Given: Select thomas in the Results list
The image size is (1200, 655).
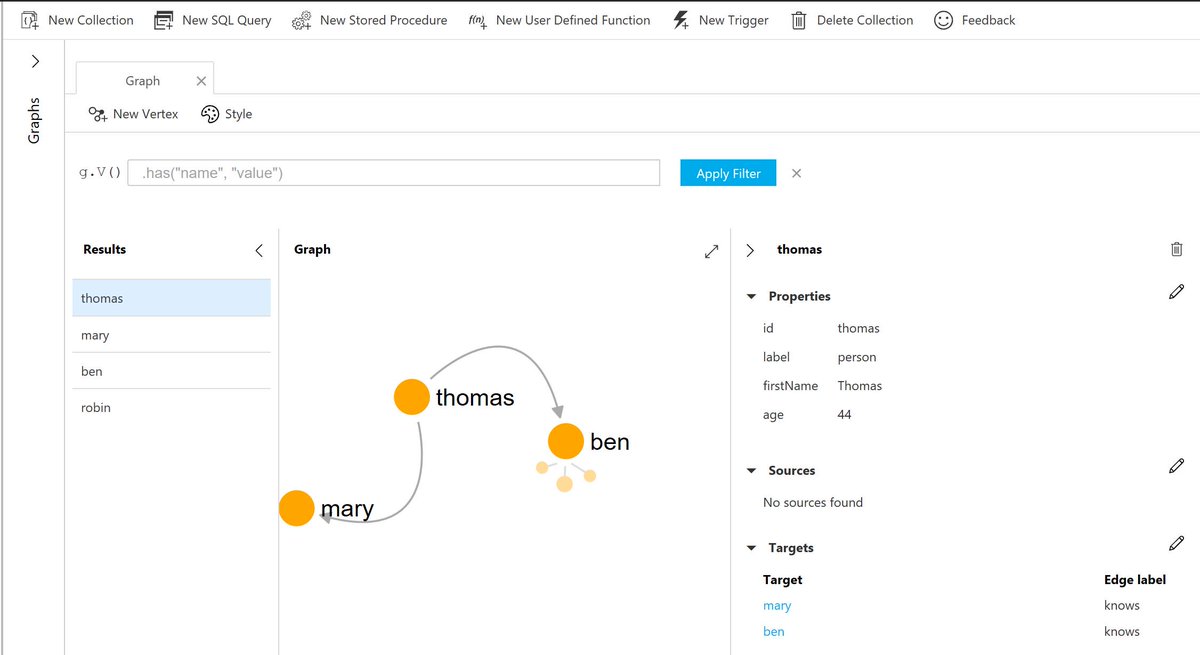Looking at the screenshot, I should pos(172,298).
